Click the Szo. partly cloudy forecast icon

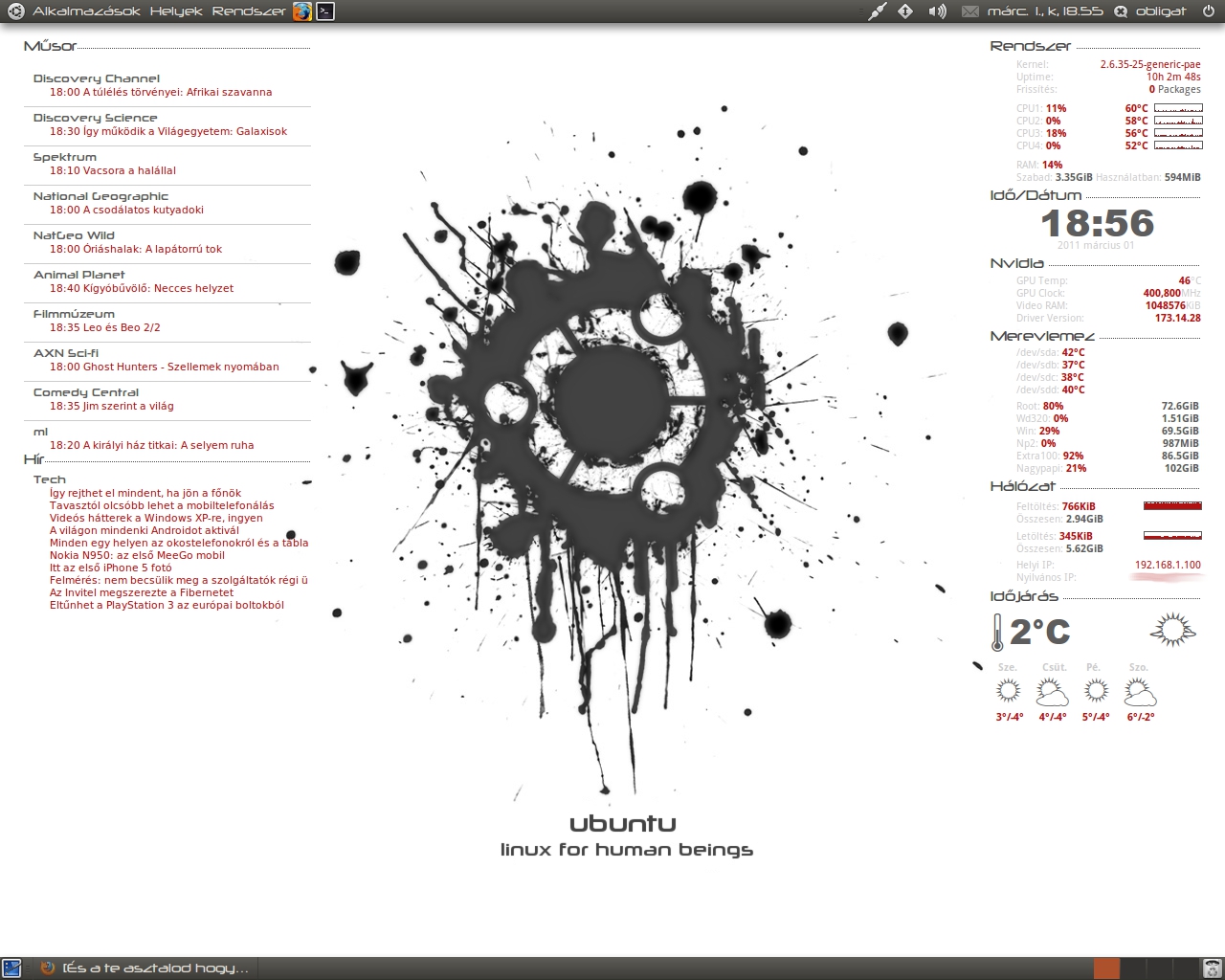point(1140,692)
